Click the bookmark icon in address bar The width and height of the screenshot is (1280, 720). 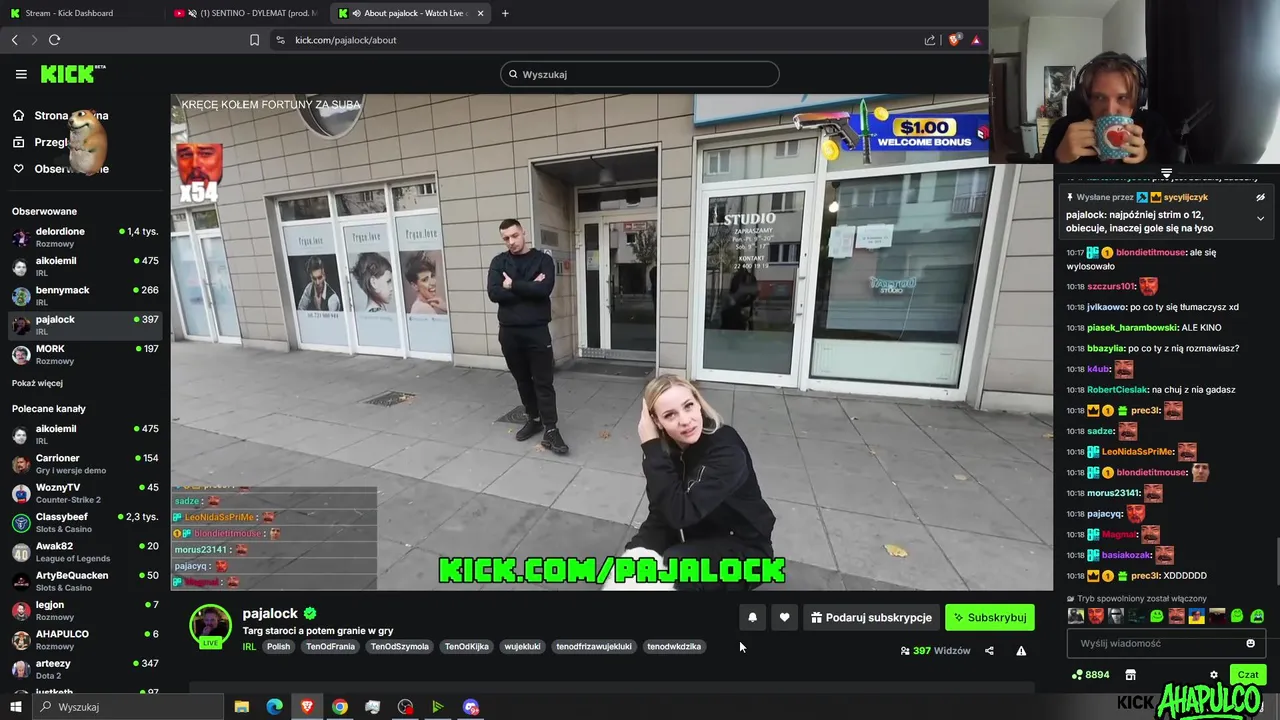click(x=254, y=40)
